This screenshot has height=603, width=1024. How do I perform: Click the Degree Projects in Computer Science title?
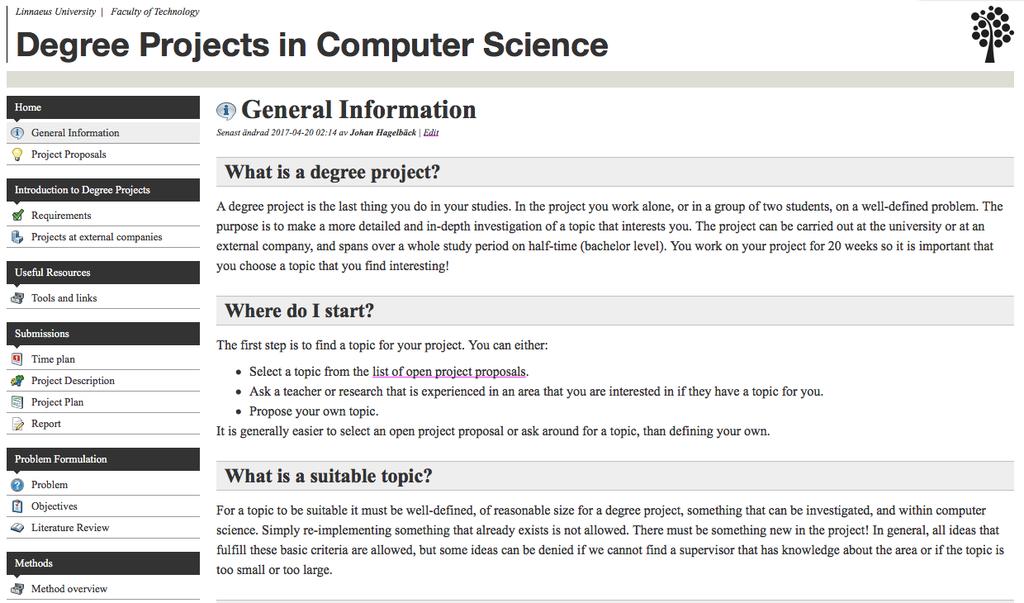[x=312, y=44]
